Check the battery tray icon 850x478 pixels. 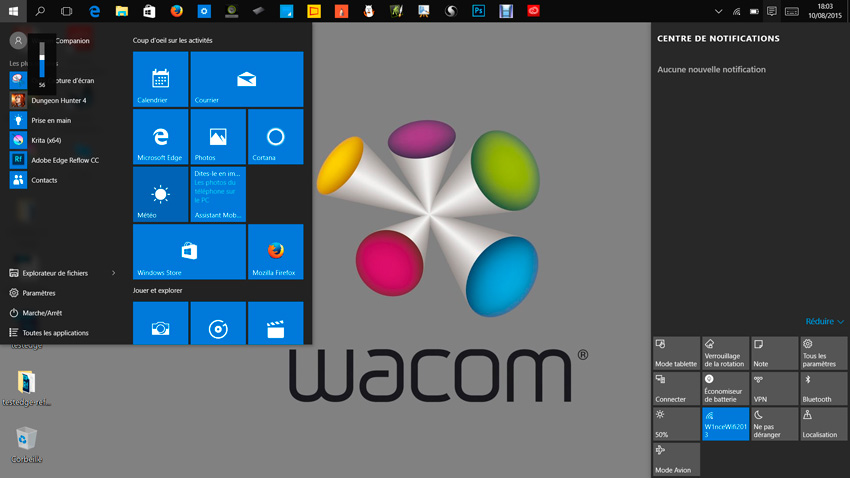[x=754, y=11]
